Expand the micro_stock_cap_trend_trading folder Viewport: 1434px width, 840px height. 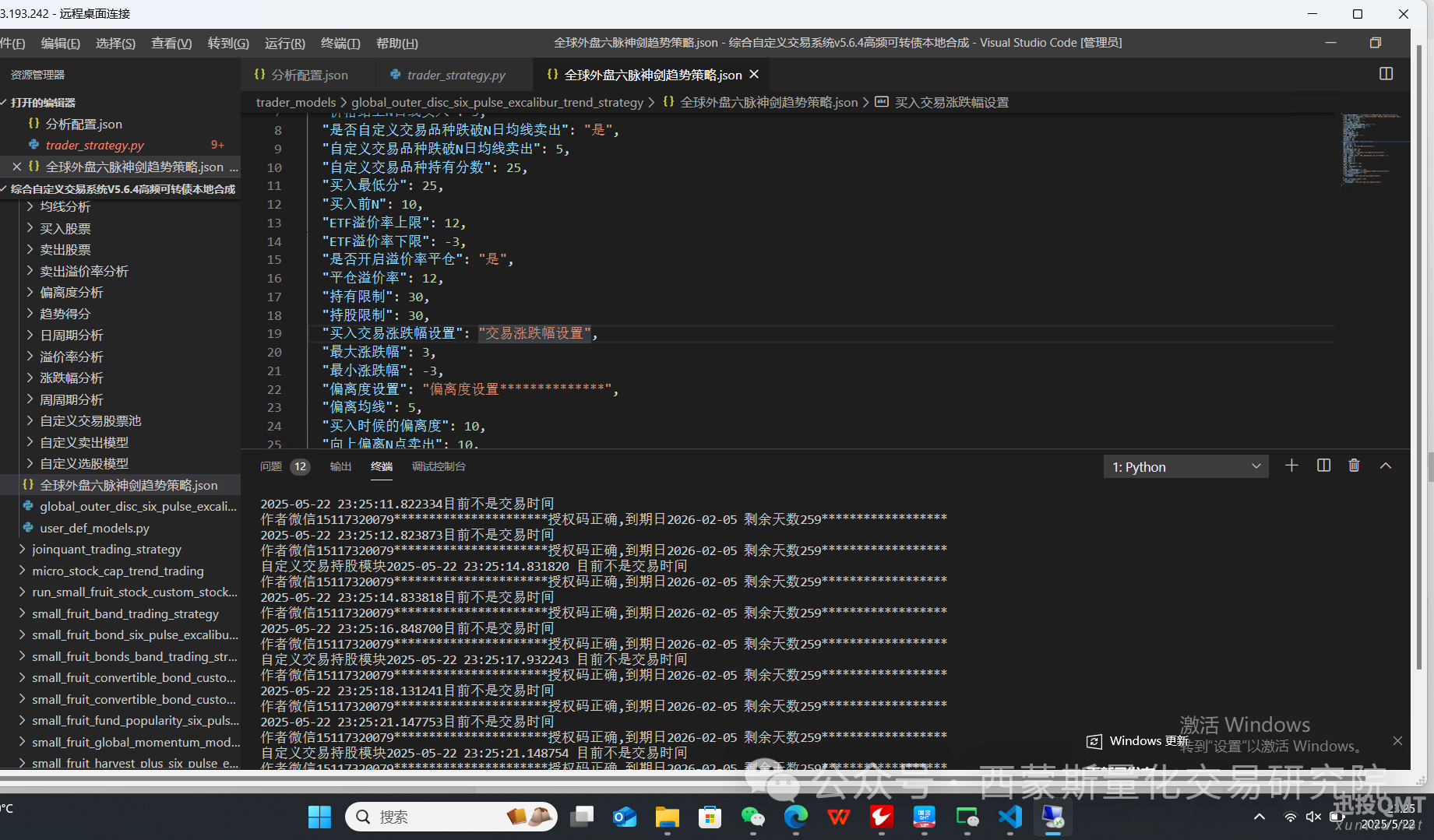[x=118, y=571]
